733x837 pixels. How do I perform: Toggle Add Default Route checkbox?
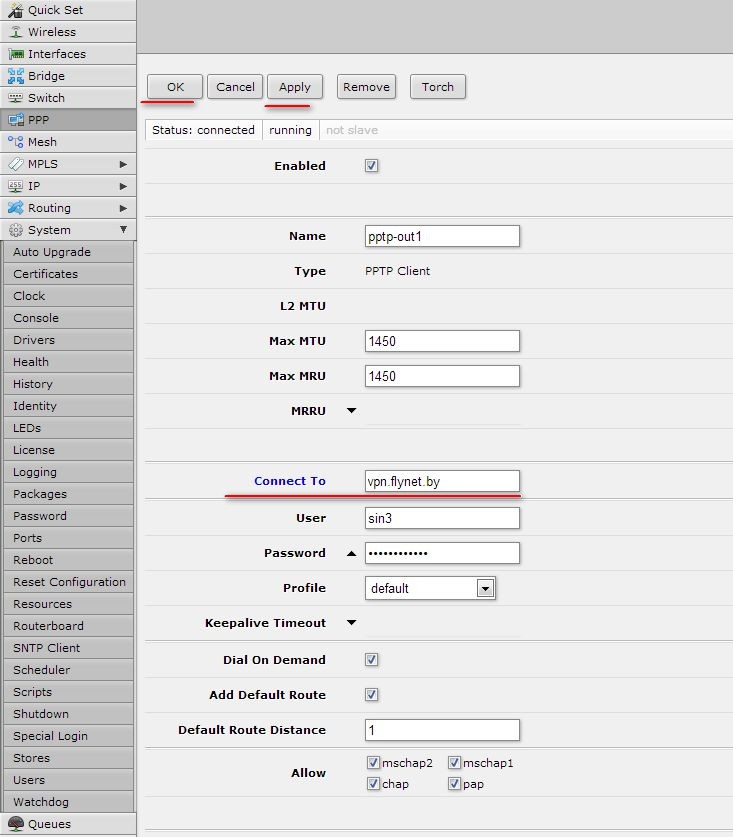[372, 694]
